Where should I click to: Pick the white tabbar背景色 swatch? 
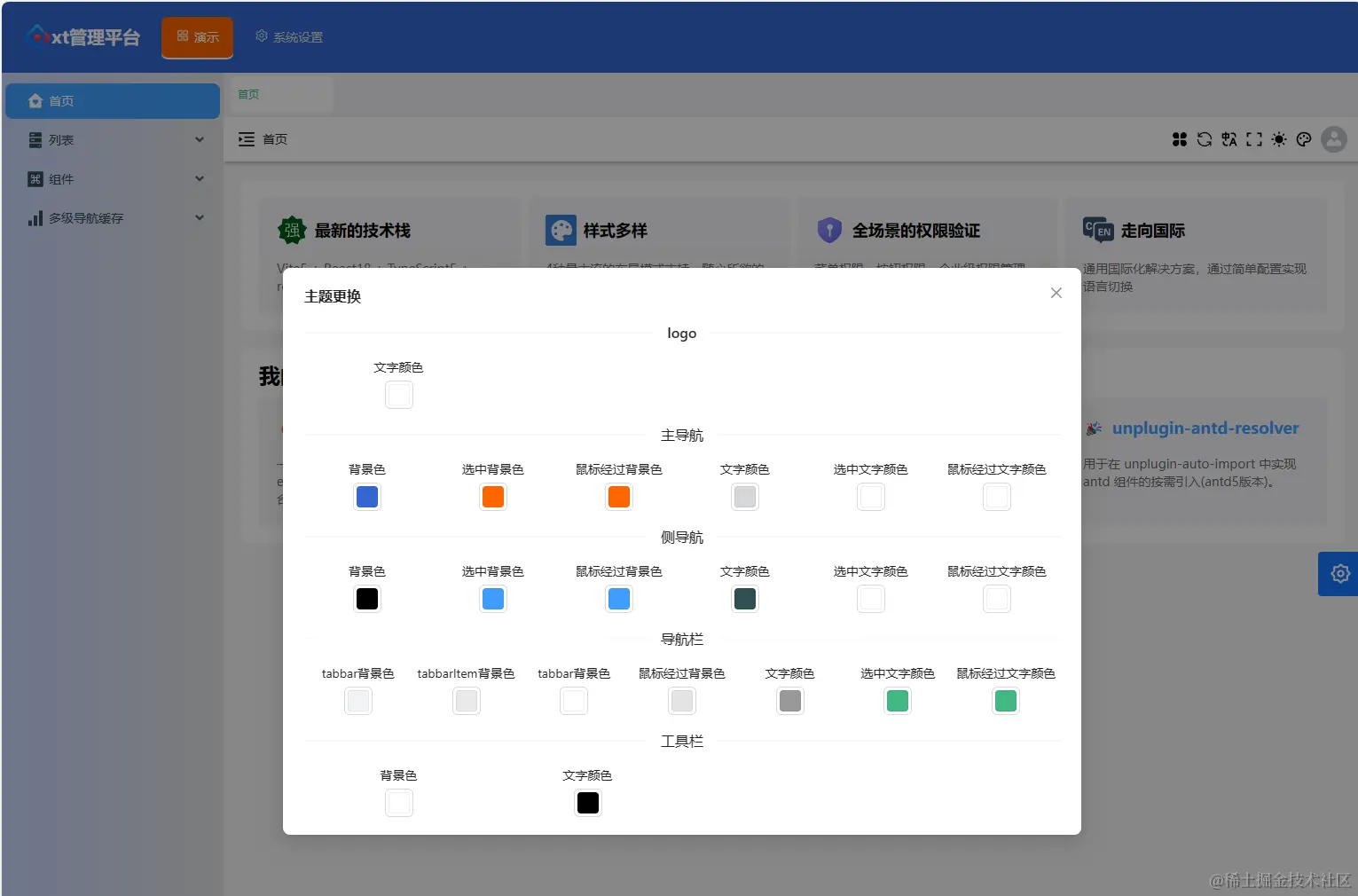(574, 701)
